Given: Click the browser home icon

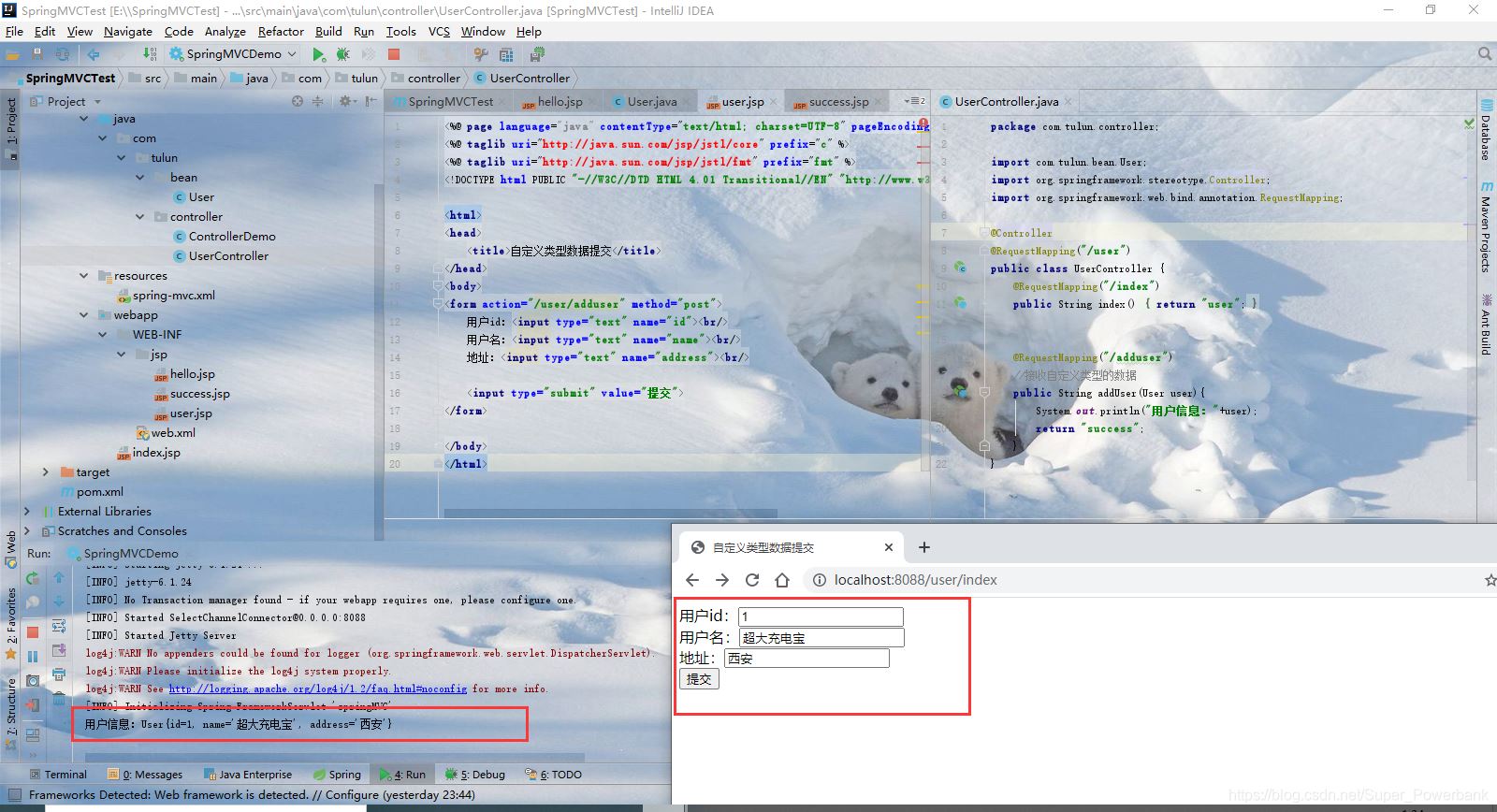Looking at the screenshot, I should (782, 580).
